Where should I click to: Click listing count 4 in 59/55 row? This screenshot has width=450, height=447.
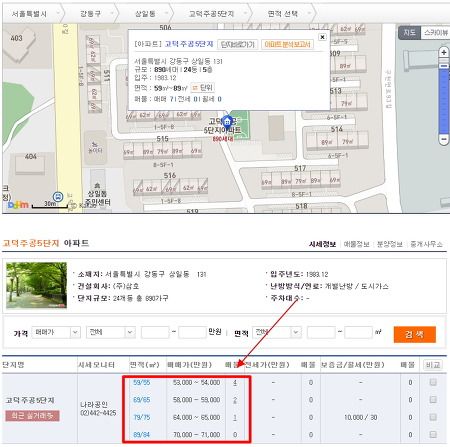pos(235,383)
